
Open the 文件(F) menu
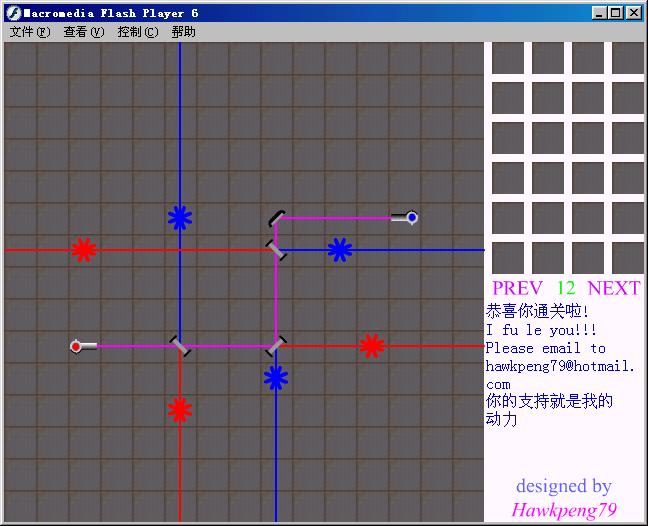tap(30, 32)
